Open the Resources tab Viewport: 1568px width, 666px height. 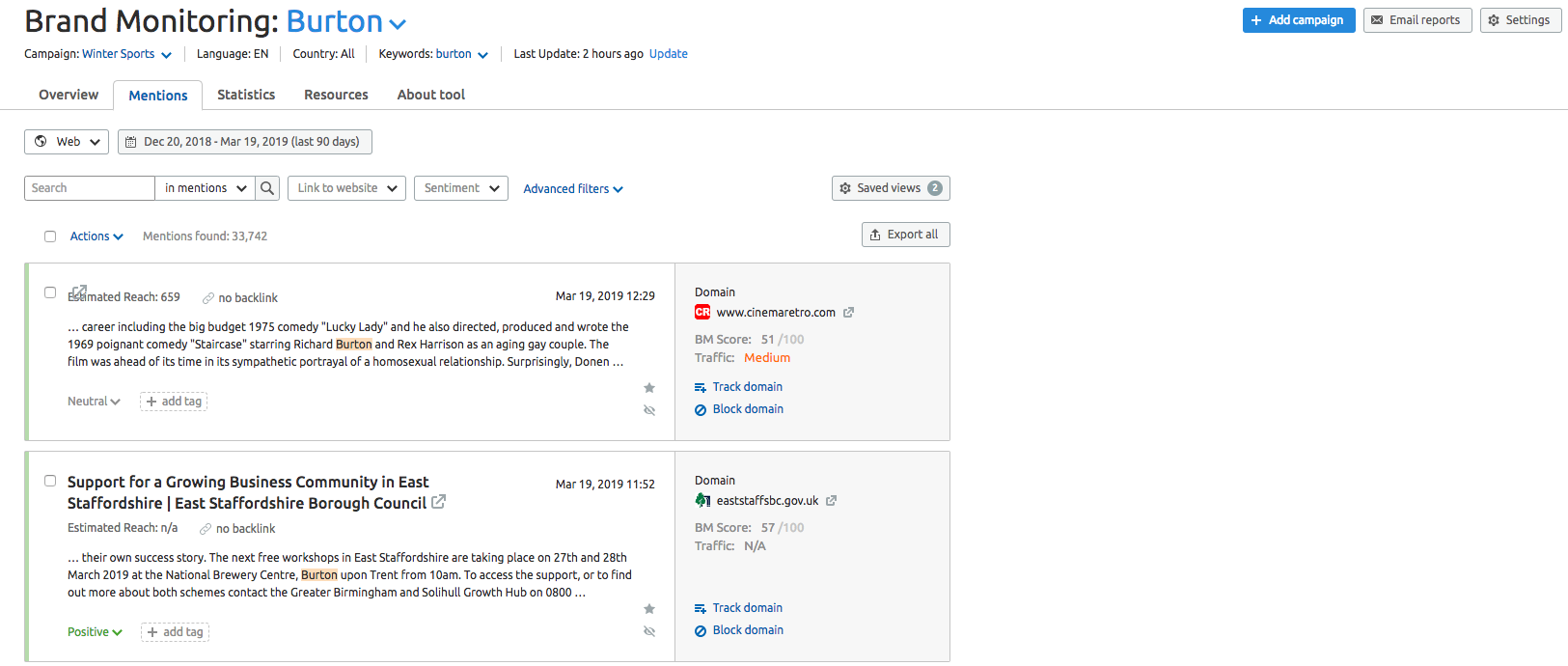click(336, 95)
